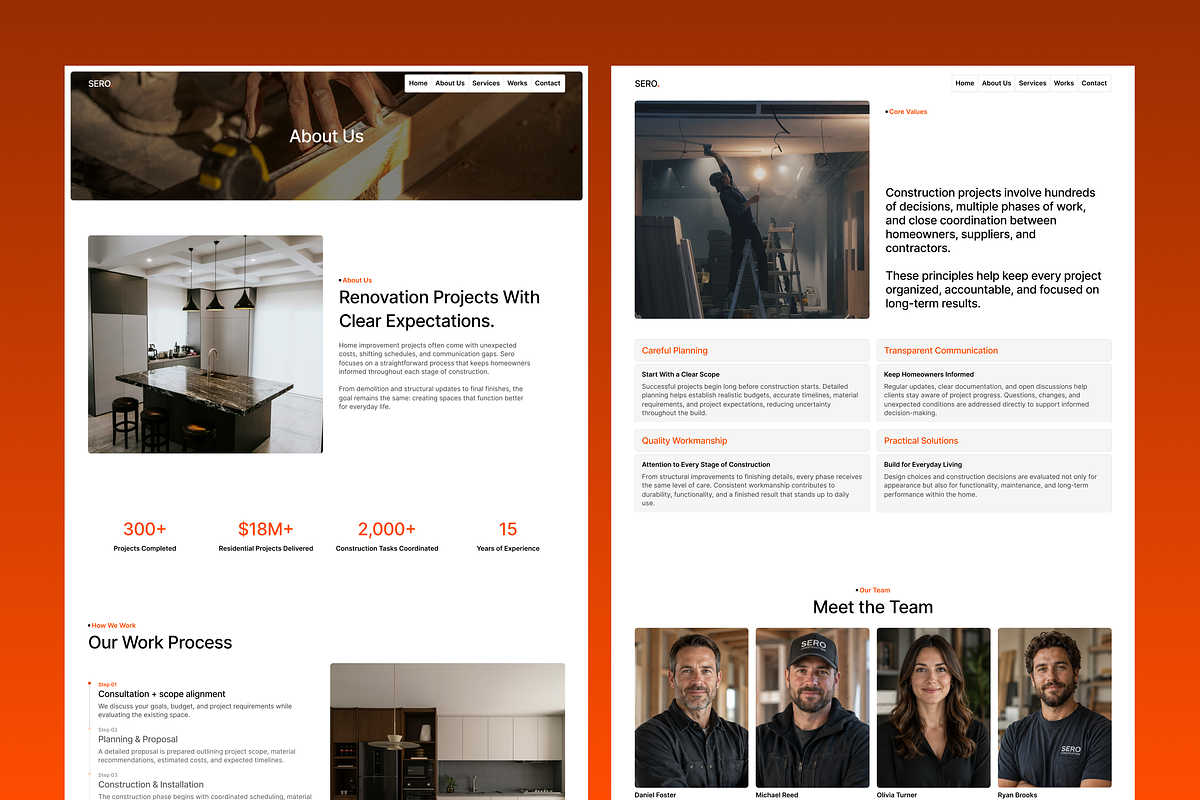Click the Core Values tag
Image resolution: width=1200 pixels, height=800 pixels.
906,112
